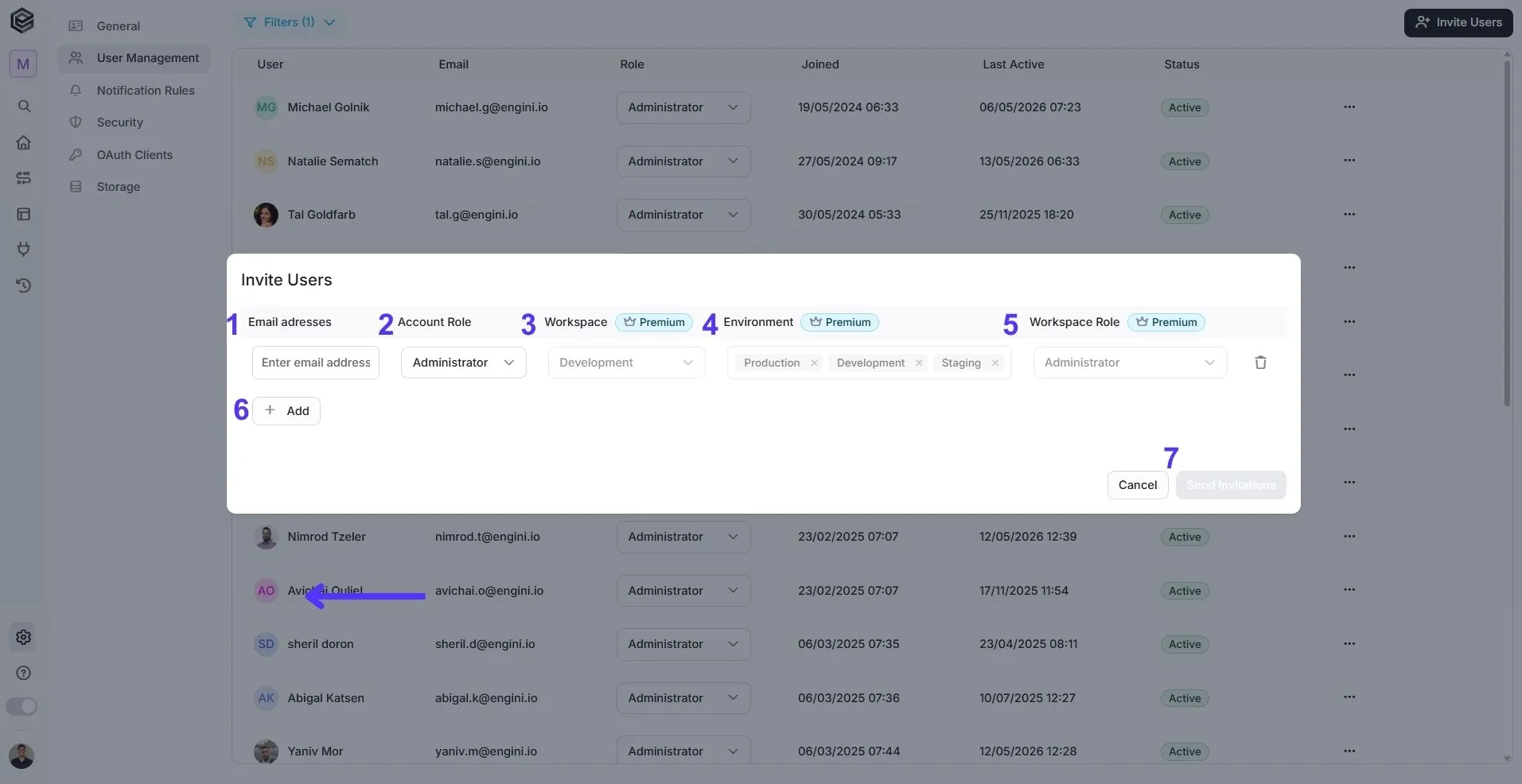
Task: Remove the Development environment tag
Action: click(919, 363)
